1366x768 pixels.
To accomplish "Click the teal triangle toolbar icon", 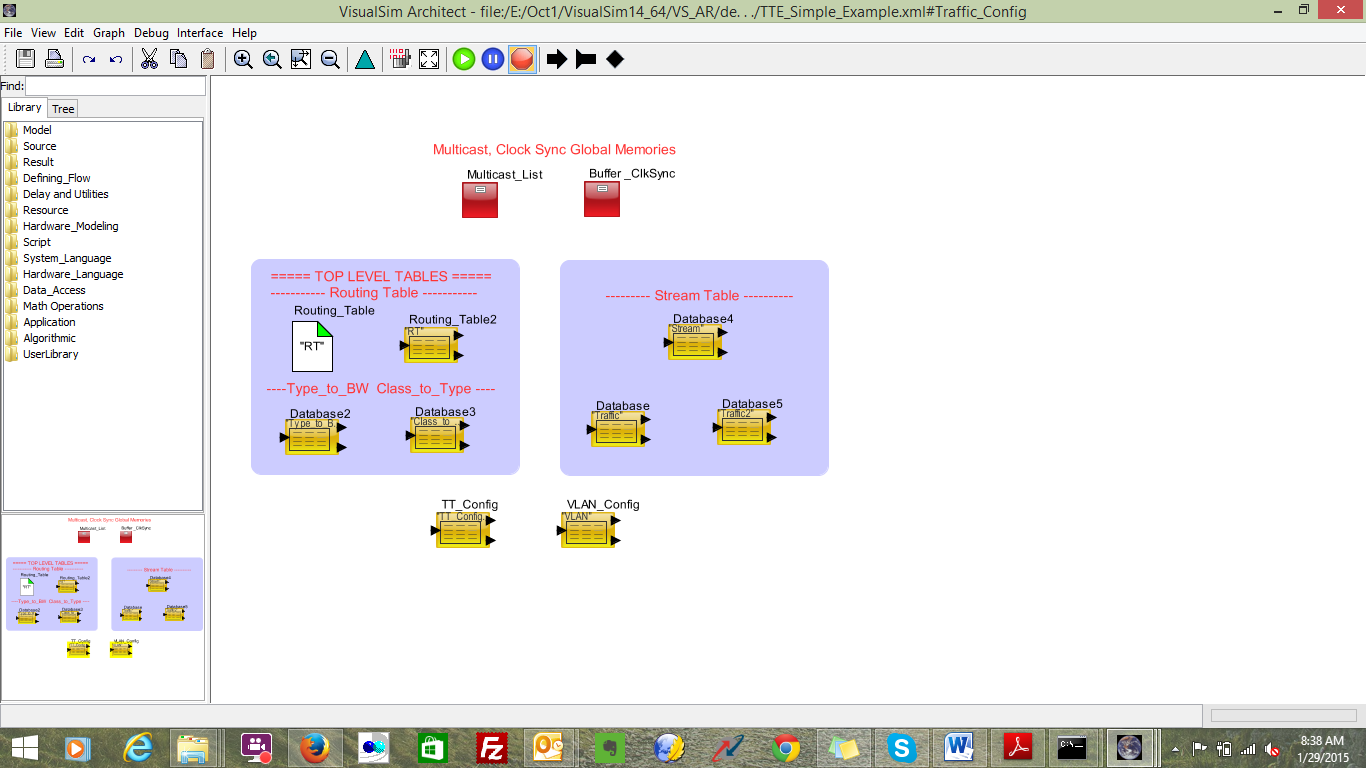I will [x=365, y=59].
